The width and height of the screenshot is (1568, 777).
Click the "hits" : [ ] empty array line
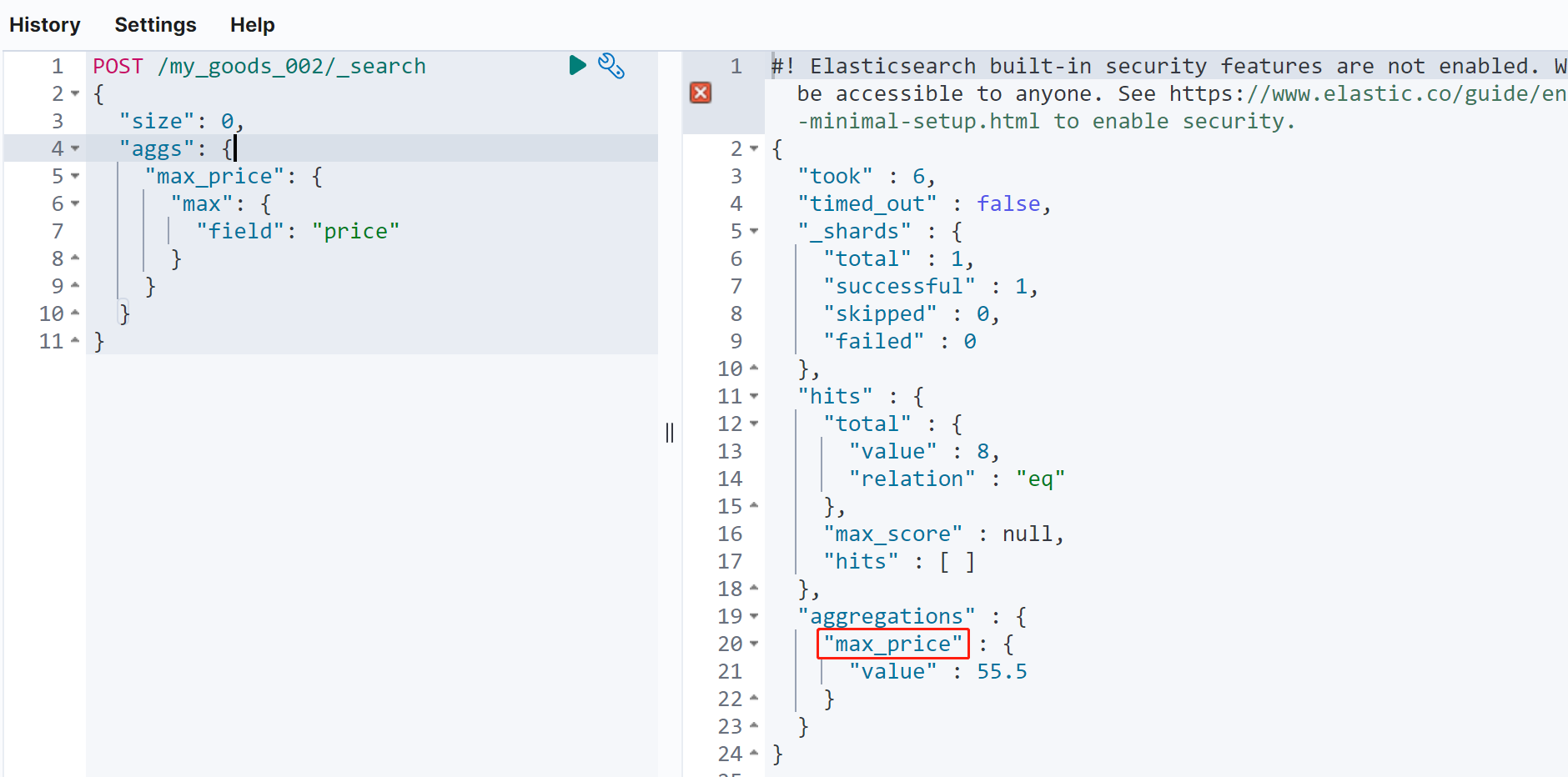[x=899, y=561]
